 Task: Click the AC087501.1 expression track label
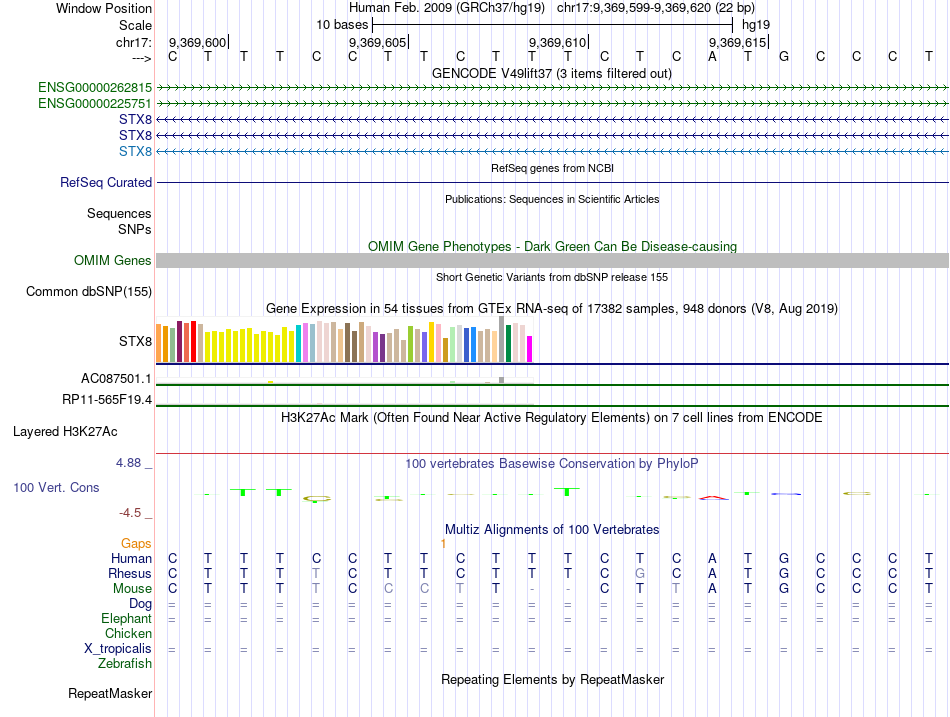click(116, 379)
